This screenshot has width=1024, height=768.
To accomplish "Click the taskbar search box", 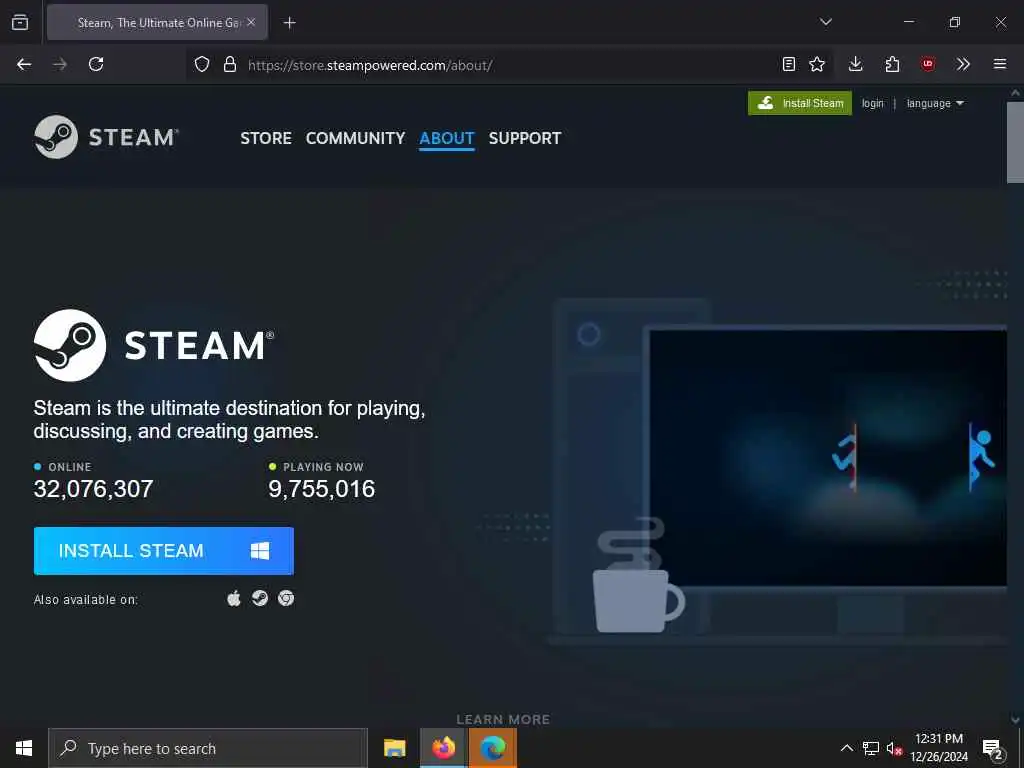I will point(208,748).
